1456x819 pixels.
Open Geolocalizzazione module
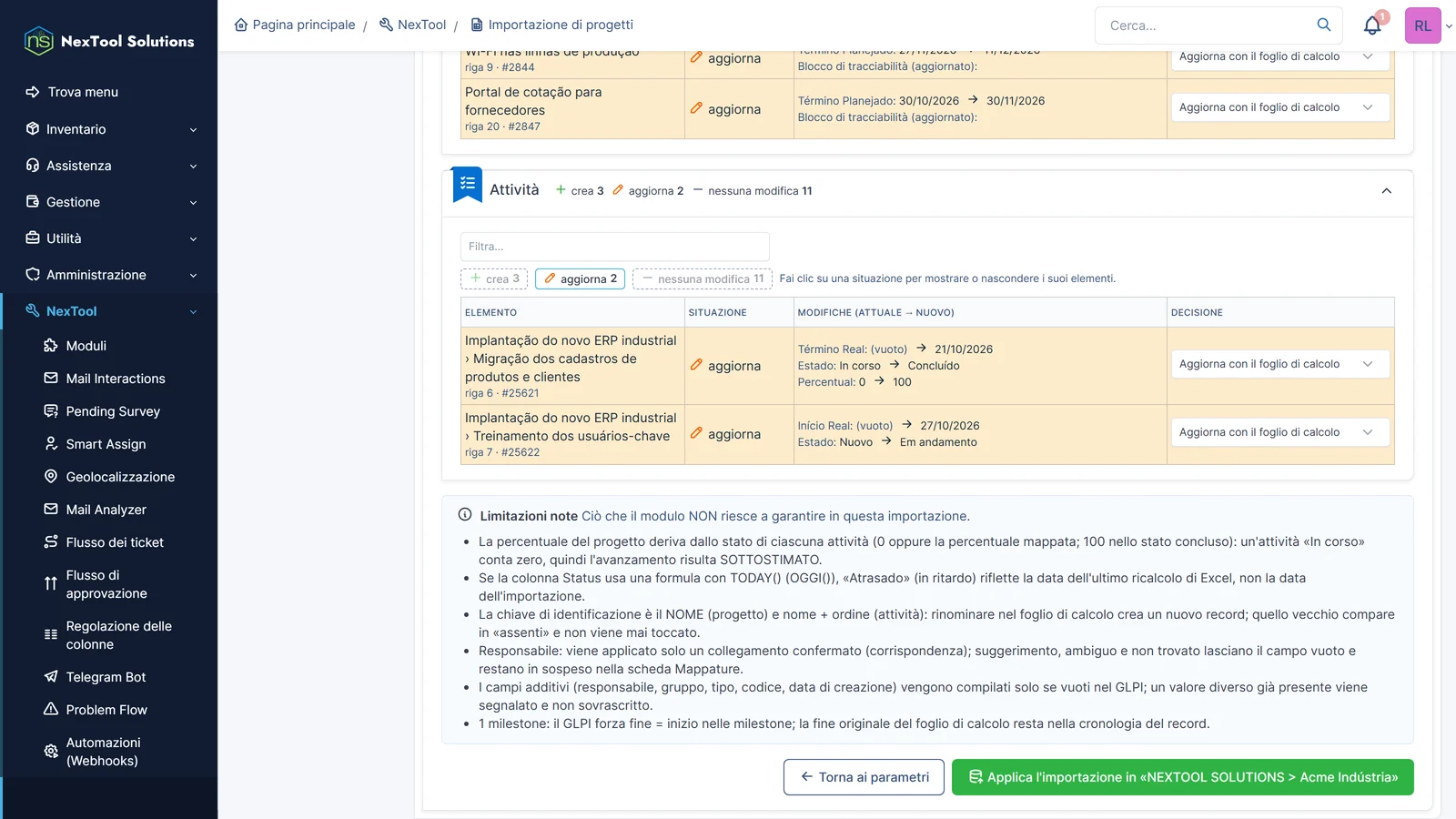[109, 477]
